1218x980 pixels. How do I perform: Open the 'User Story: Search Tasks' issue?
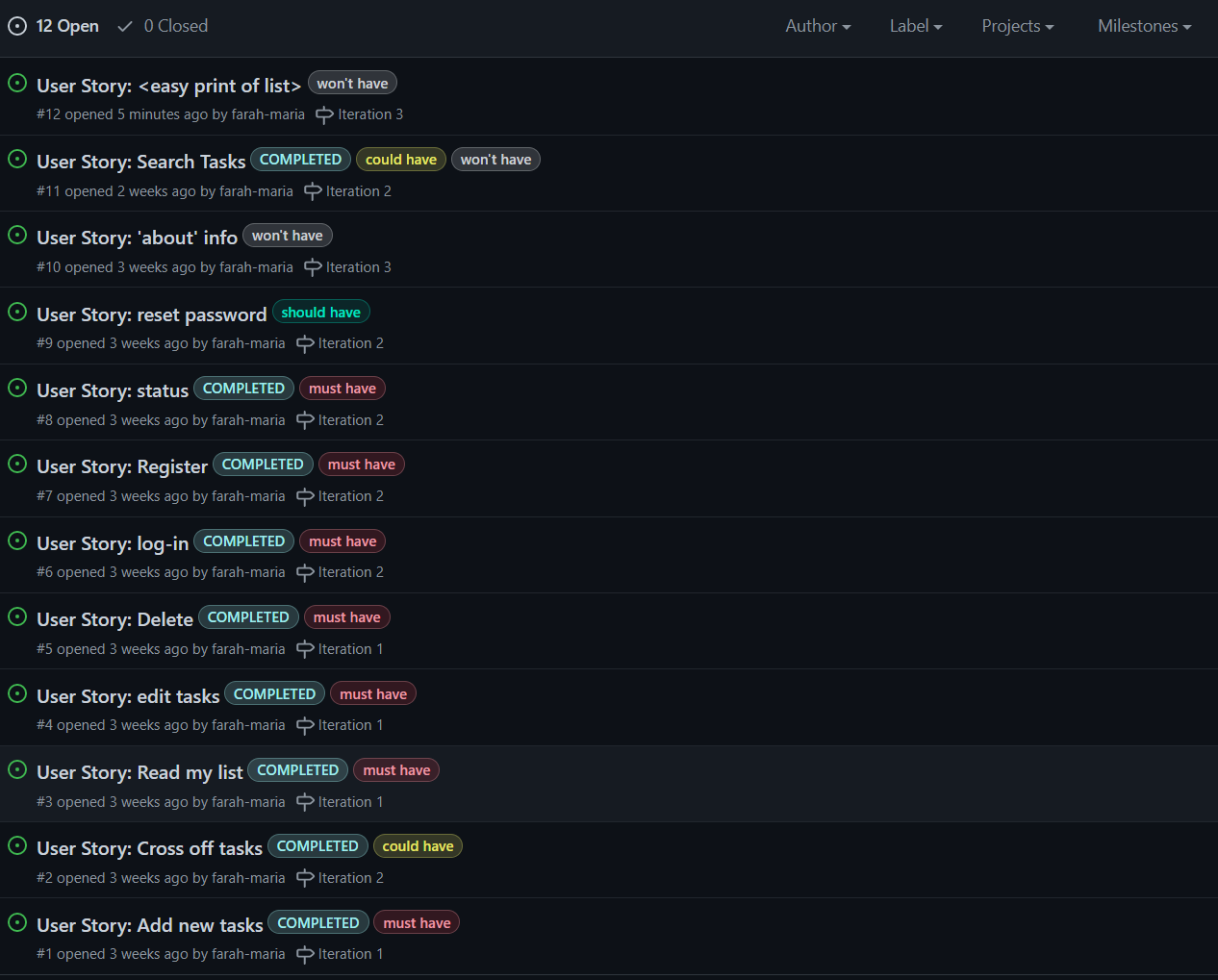click(x=140, y=162)
